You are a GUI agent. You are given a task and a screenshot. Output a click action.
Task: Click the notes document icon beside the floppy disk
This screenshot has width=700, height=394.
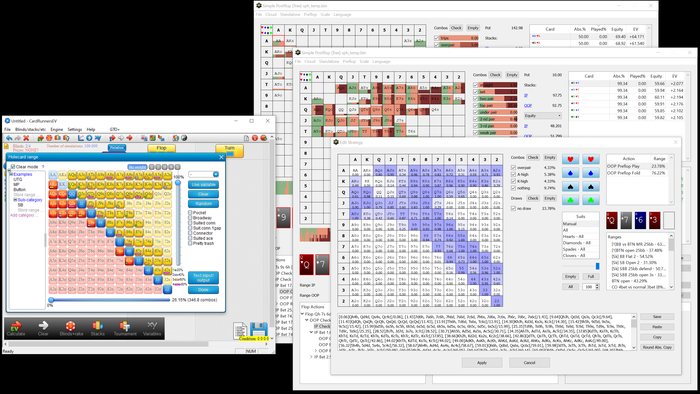tap(240, 331)
